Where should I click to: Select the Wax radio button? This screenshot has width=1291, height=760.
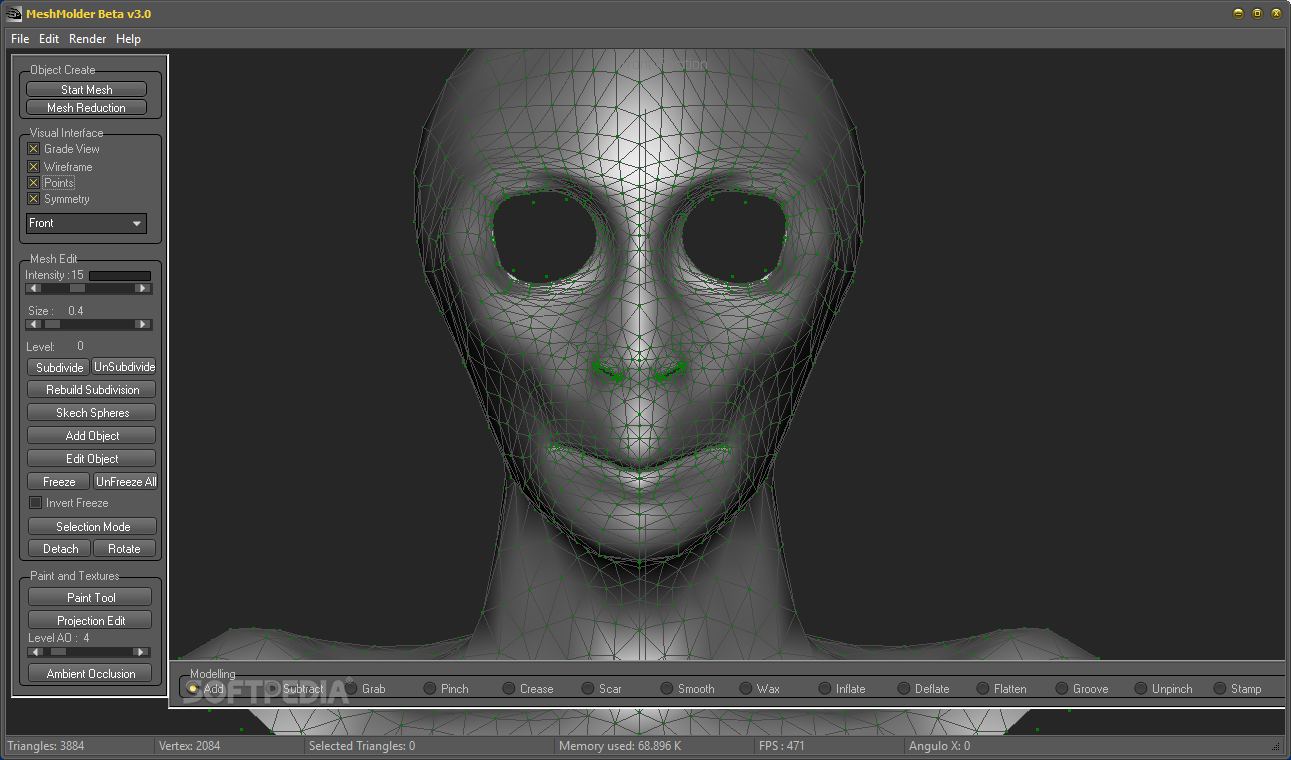(746, 688)
